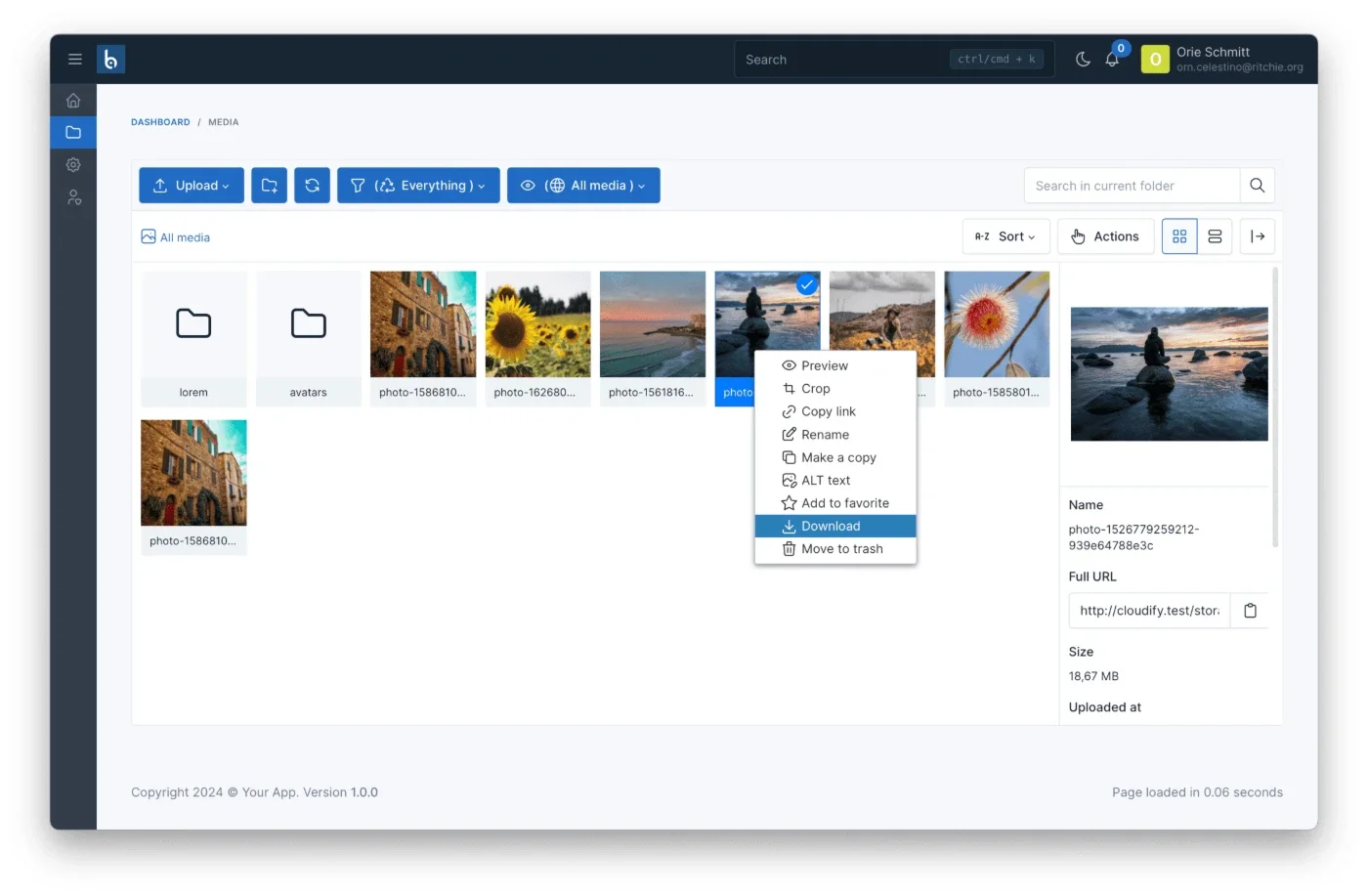The image size is (1368, 896).
Task: Open the Everything filter dropdown
Action: point(418,186)
